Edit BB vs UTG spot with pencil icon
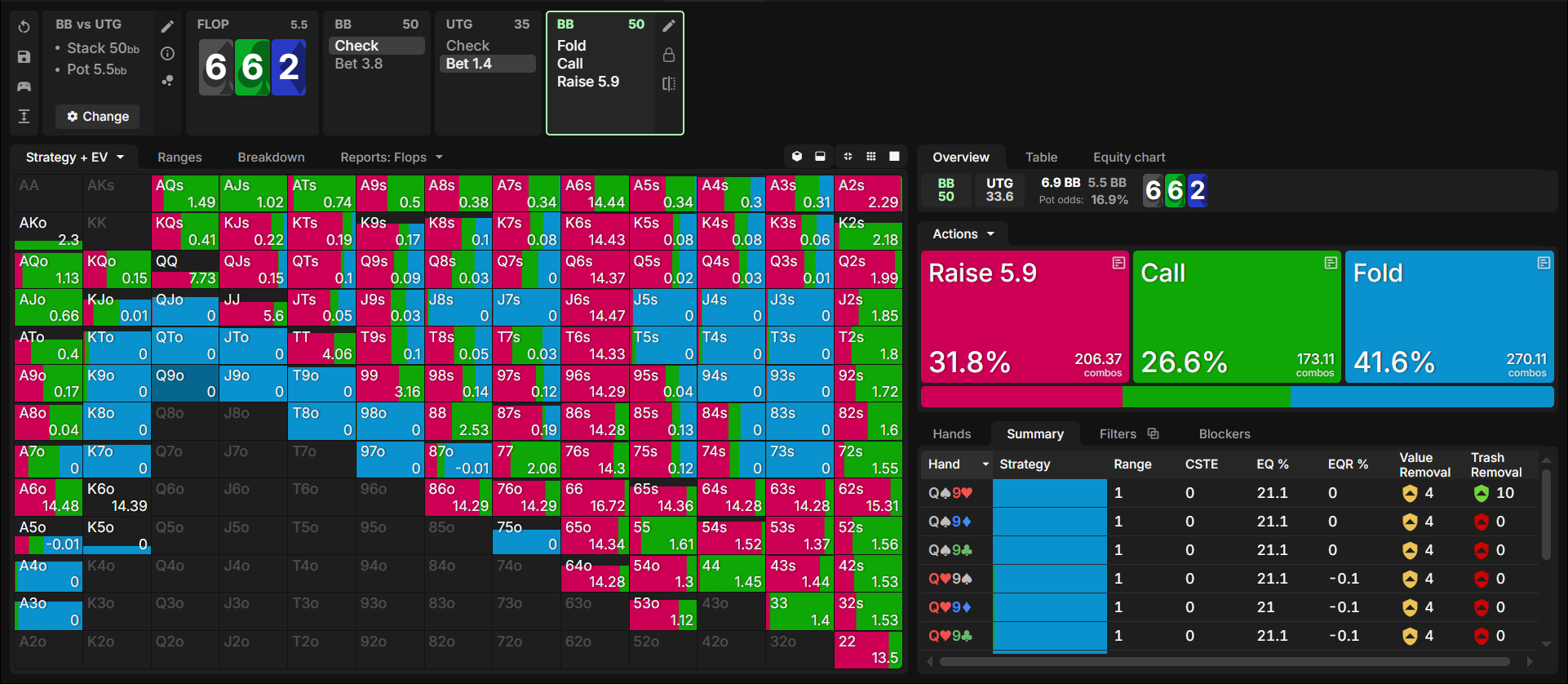Viewport: 1568px width, 684px height. point(167,27)
